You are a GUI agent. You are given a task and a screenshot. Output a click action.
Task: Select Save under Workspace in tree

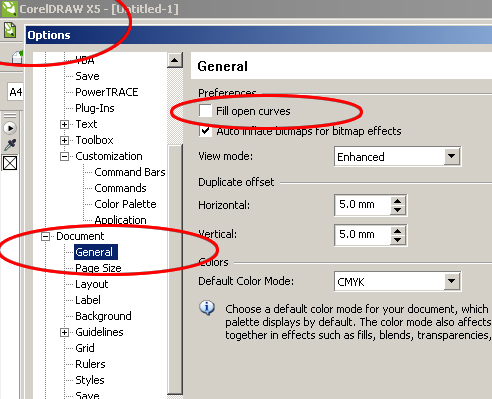tap(87, 76)
